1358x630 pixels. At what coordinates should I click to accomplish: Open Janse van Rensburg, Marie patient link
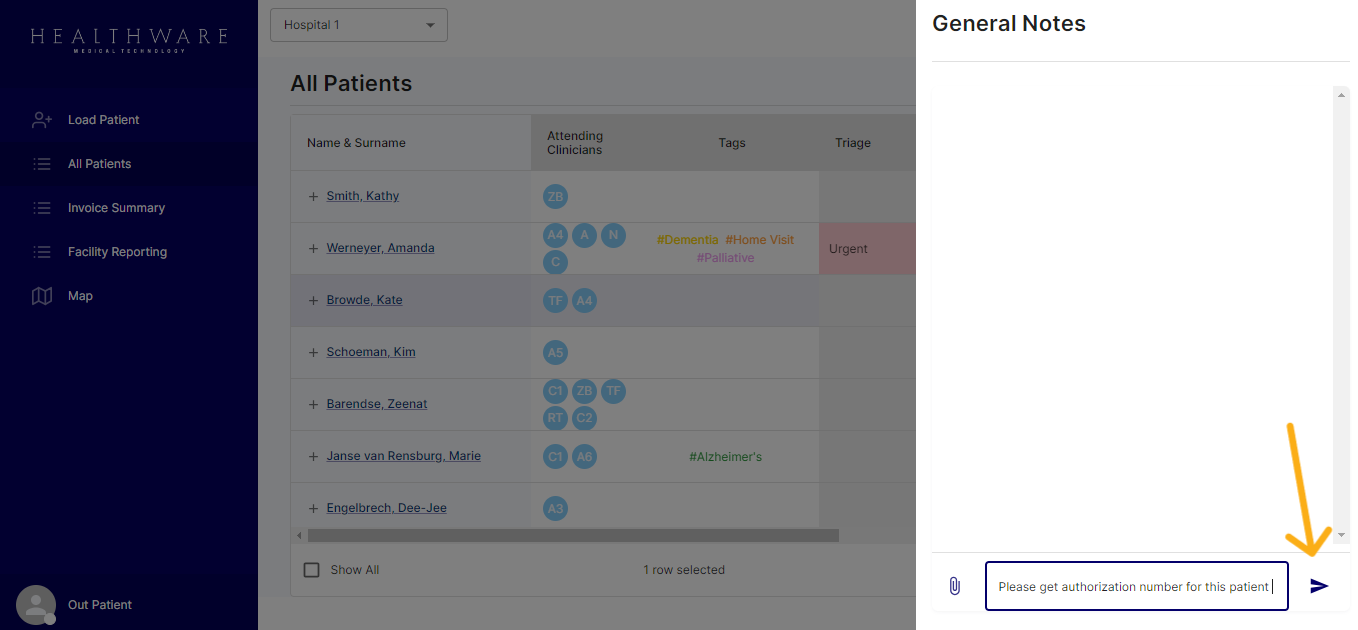(x=403, y=456)
